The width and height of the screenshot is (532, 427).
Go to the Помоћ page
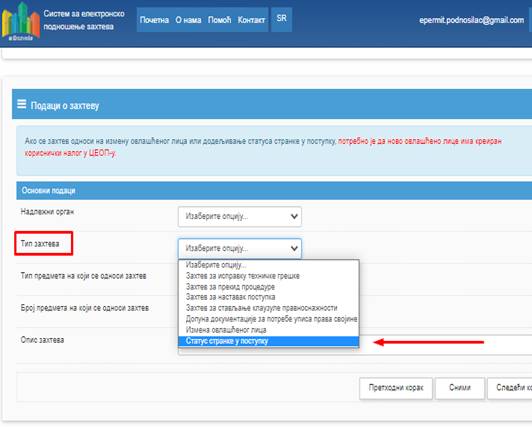(x=219, y=20)
